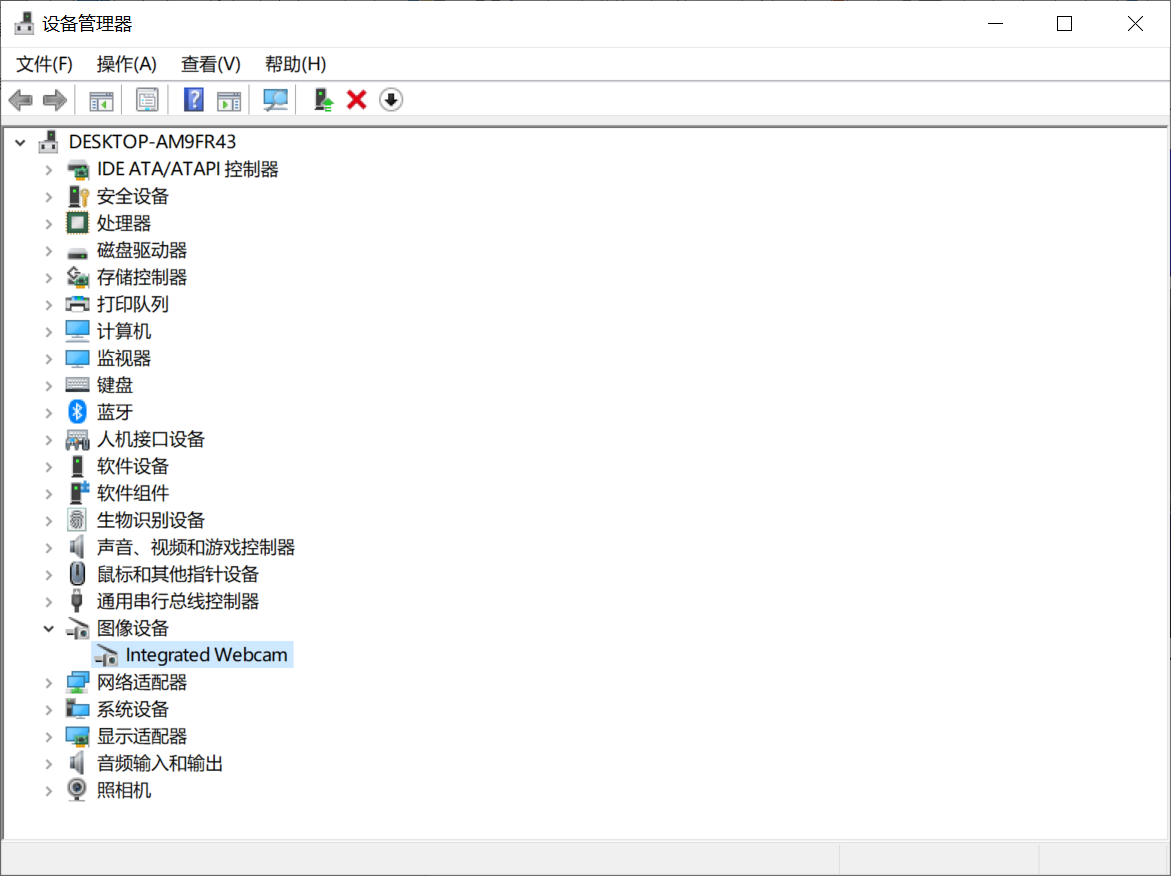Toggle the console tree pane icon
Viewport: 1171px width, 876px height.
point(101,100)
